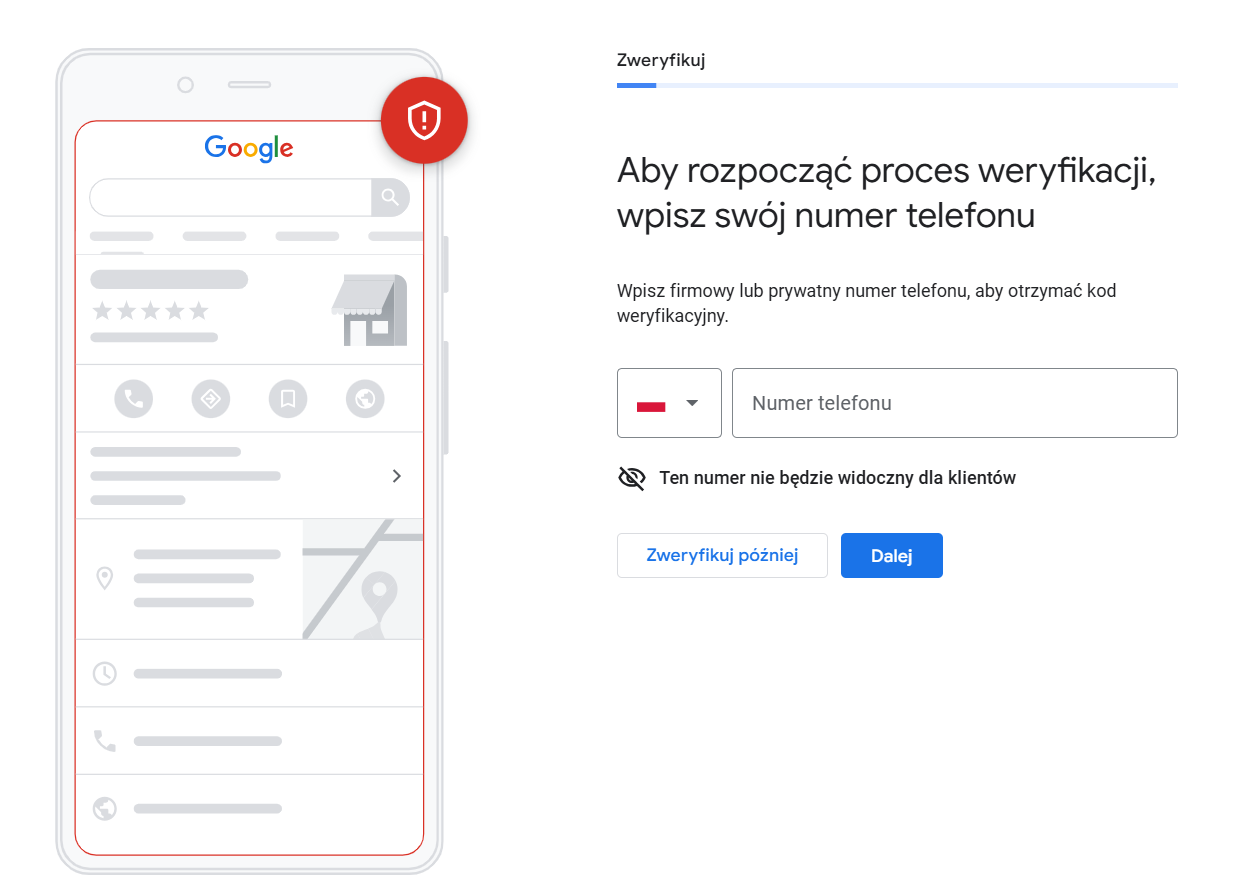The image size is (1257, 877).
Task: Expand the chevron arrow in phone mockup
Action: pos(397,476)
